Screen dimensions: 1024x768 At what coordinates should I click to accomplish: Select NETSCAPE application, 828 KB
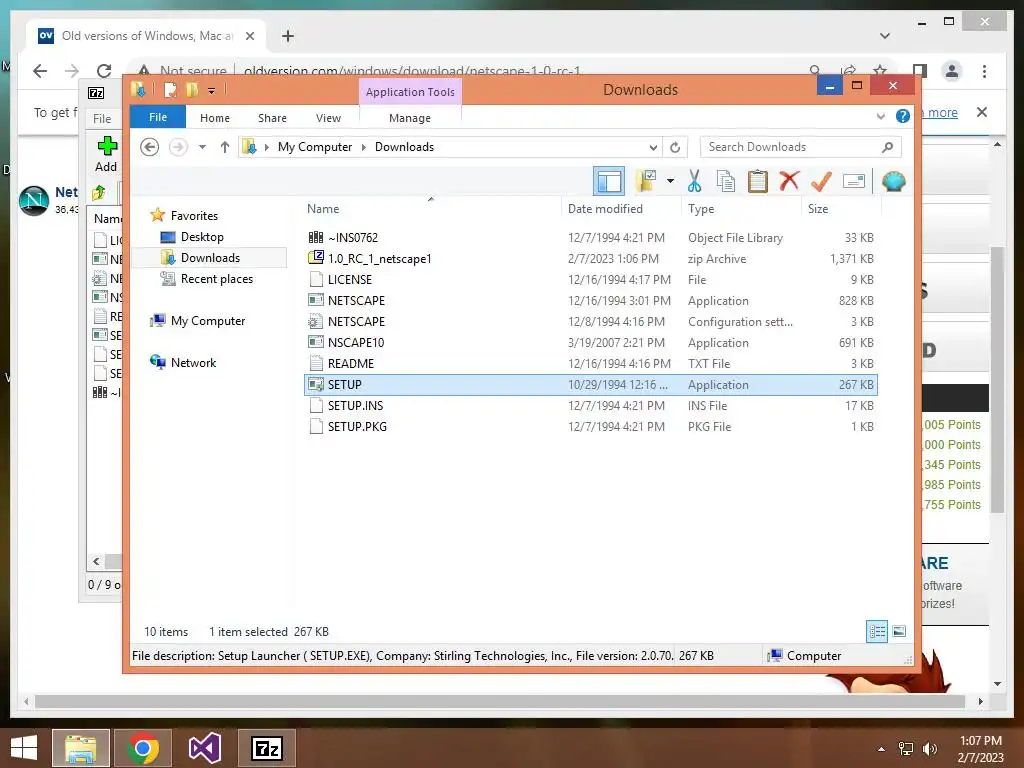point(591,300)
